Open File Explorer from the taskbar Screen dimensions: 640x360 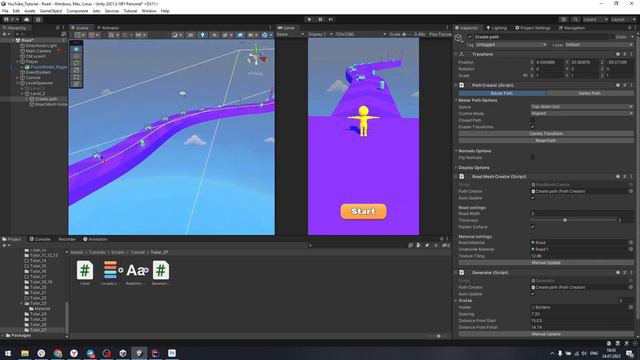[25, 353]
